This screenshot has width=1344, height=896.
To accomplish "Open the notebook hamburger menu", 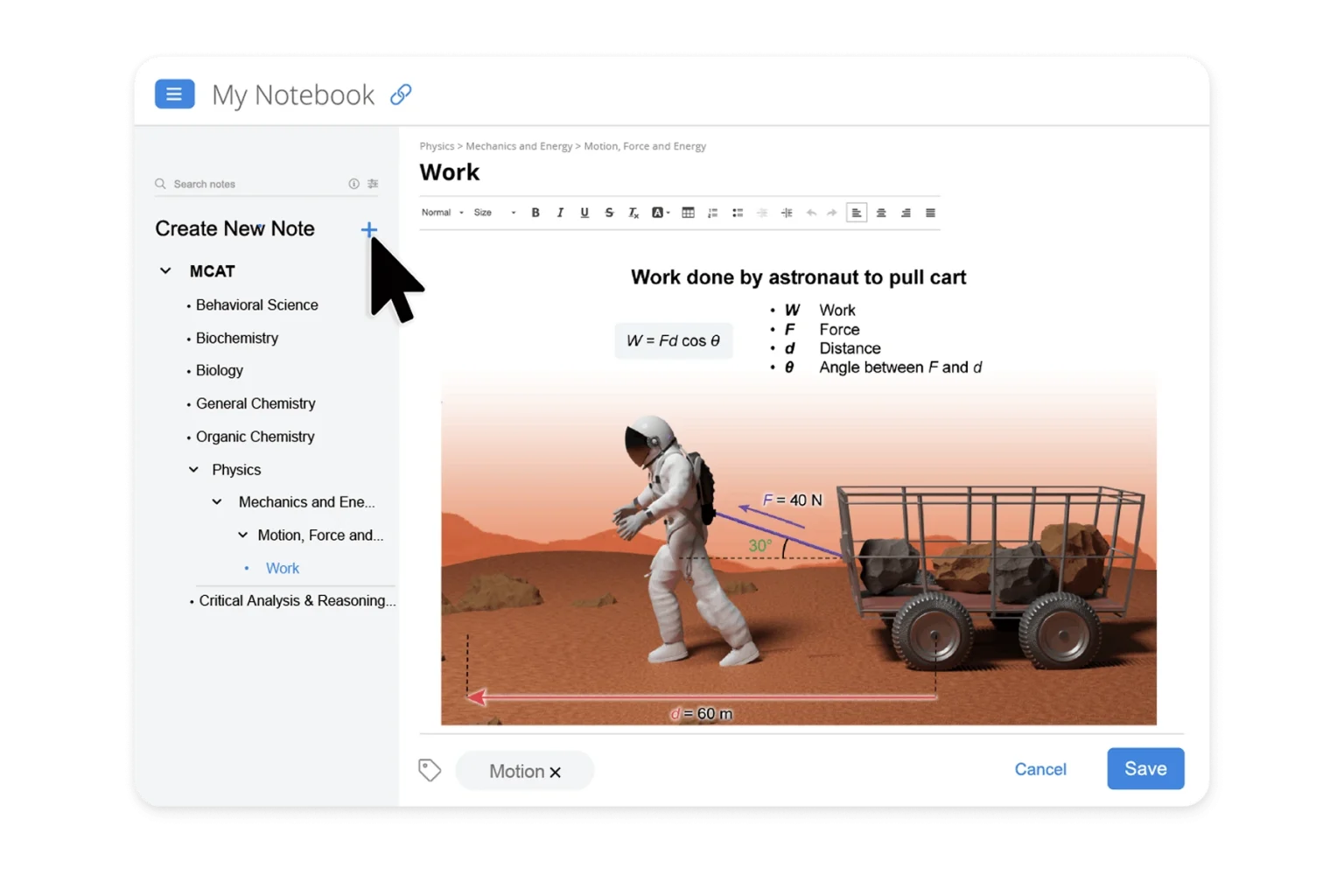I will coord(174,94).
